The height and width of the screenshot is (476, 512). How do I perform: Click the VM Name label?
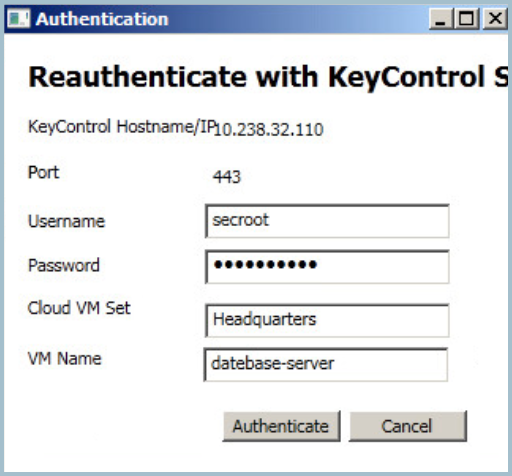click(x=65, y=359)
